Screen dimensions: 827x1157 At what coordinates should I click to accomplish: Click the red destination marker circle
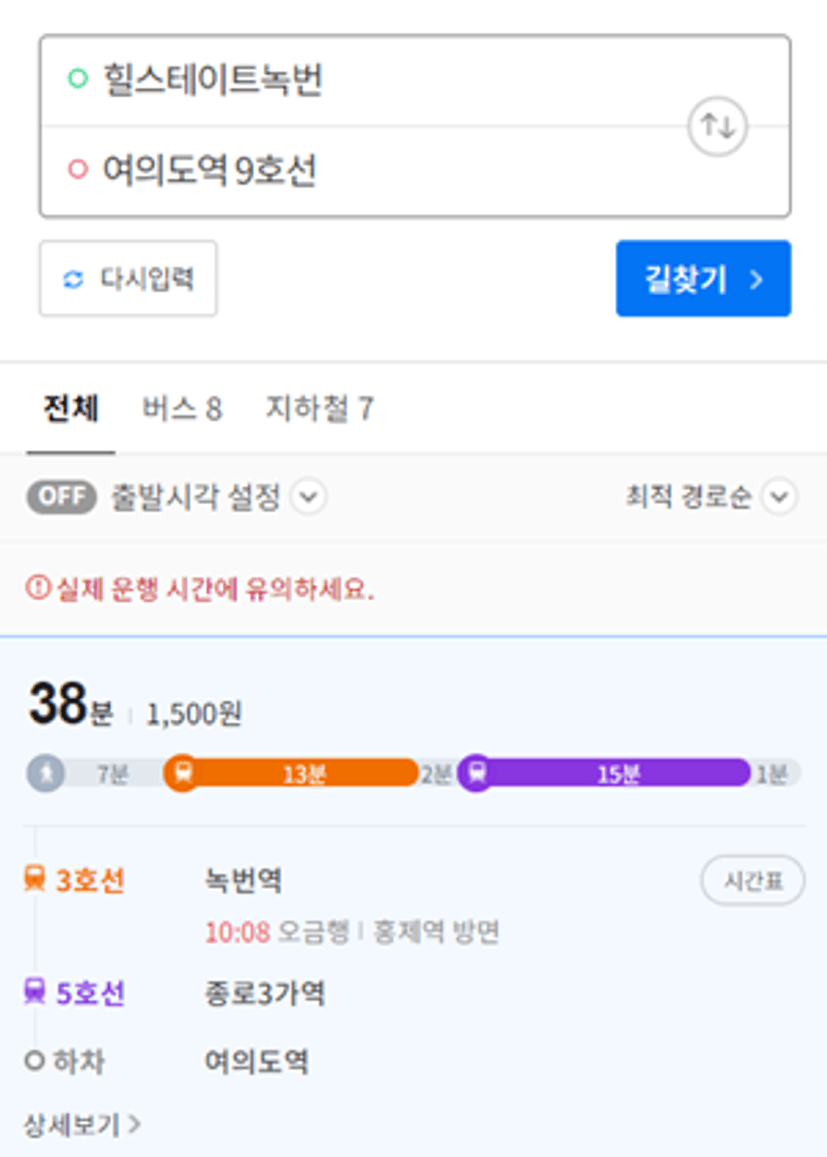click(x=77, y=169)
